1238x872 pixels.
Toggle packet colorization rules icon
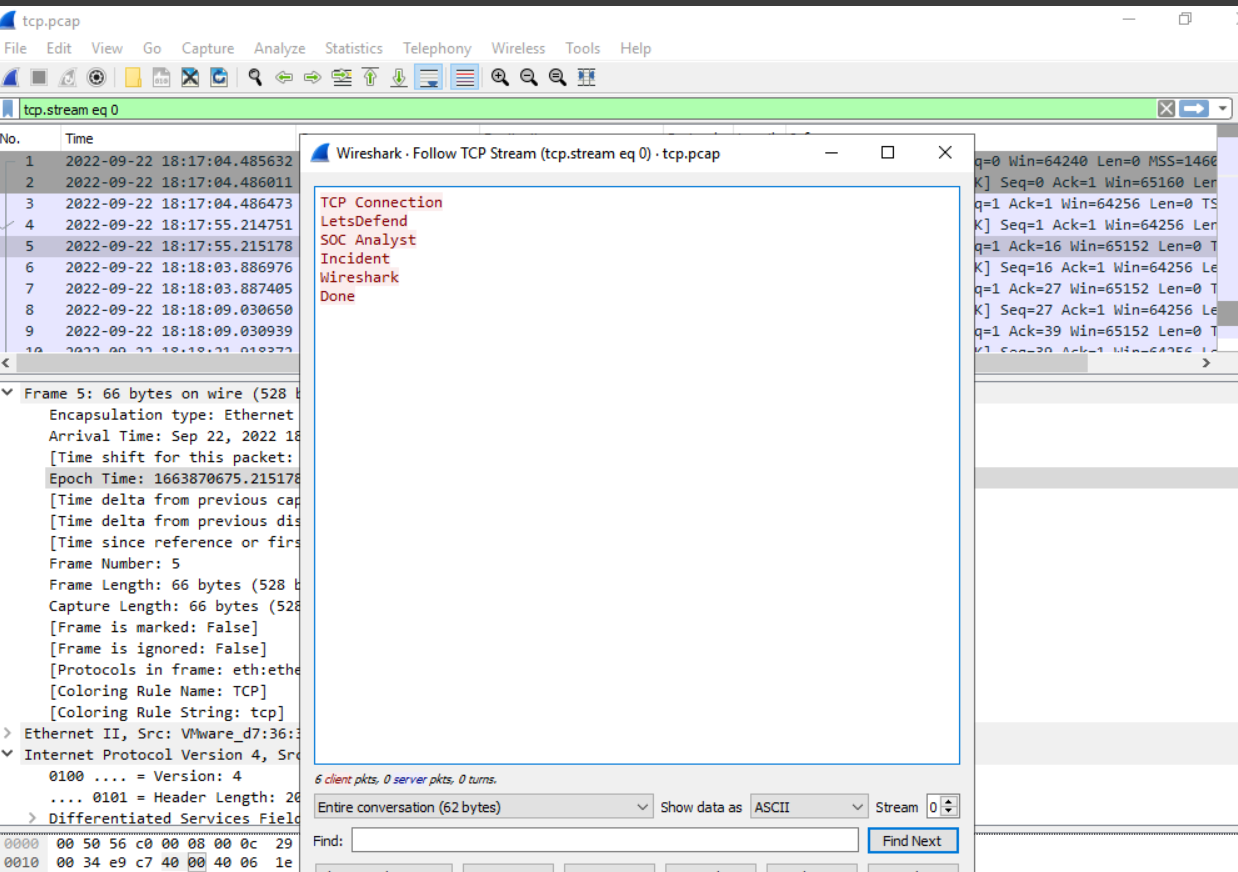click(464, 77)
